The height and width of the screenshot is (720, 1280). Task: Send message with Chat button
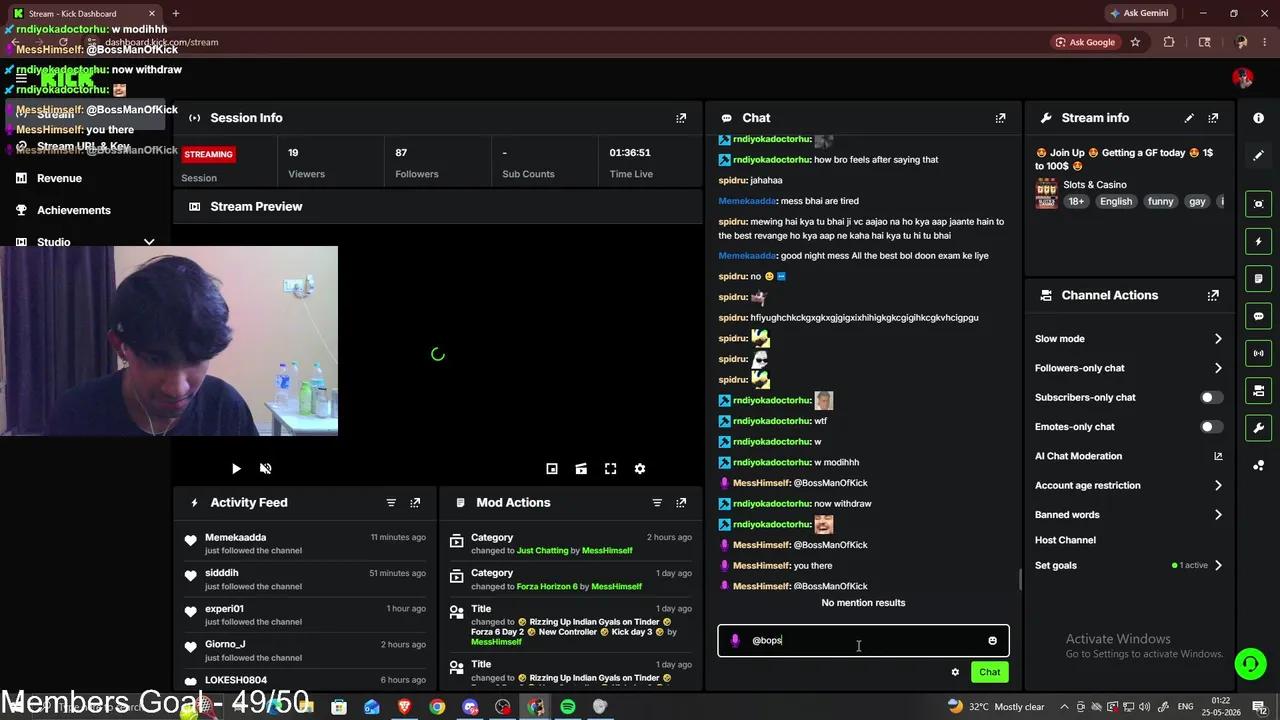tap(989, 672)
